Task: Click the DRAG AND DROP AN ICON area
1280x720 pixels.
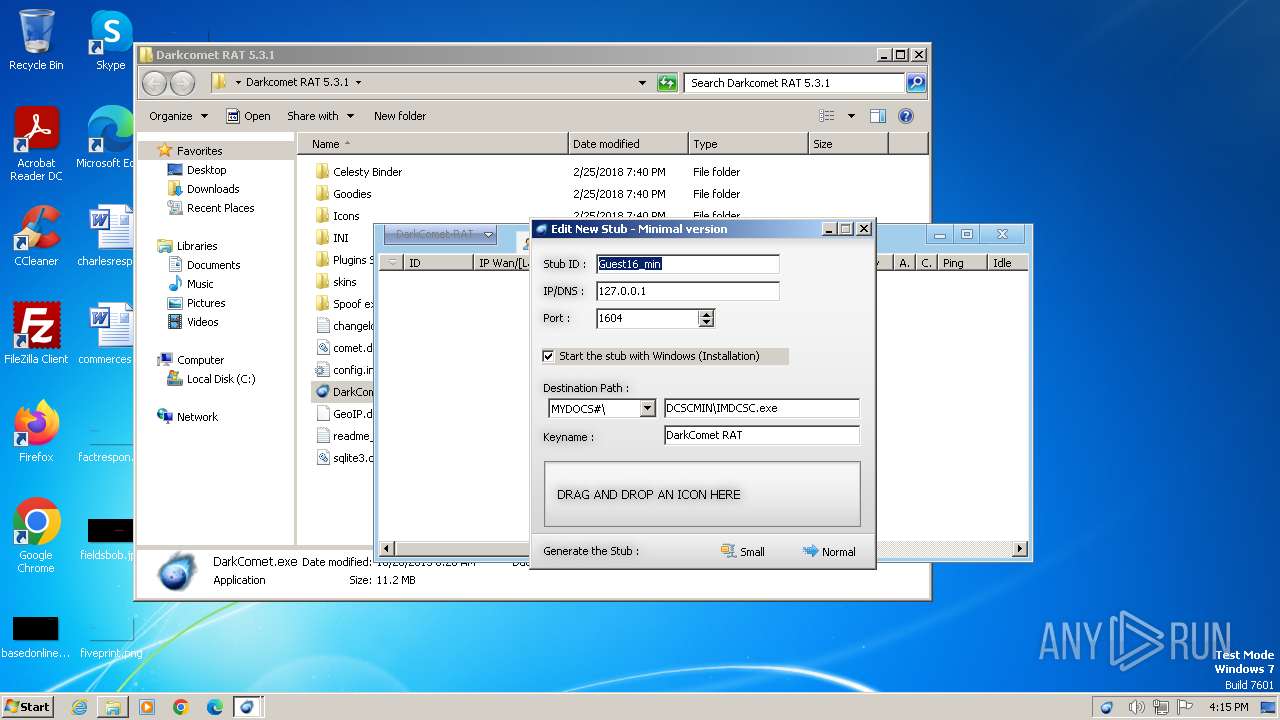Action: [x=702, y=494]
